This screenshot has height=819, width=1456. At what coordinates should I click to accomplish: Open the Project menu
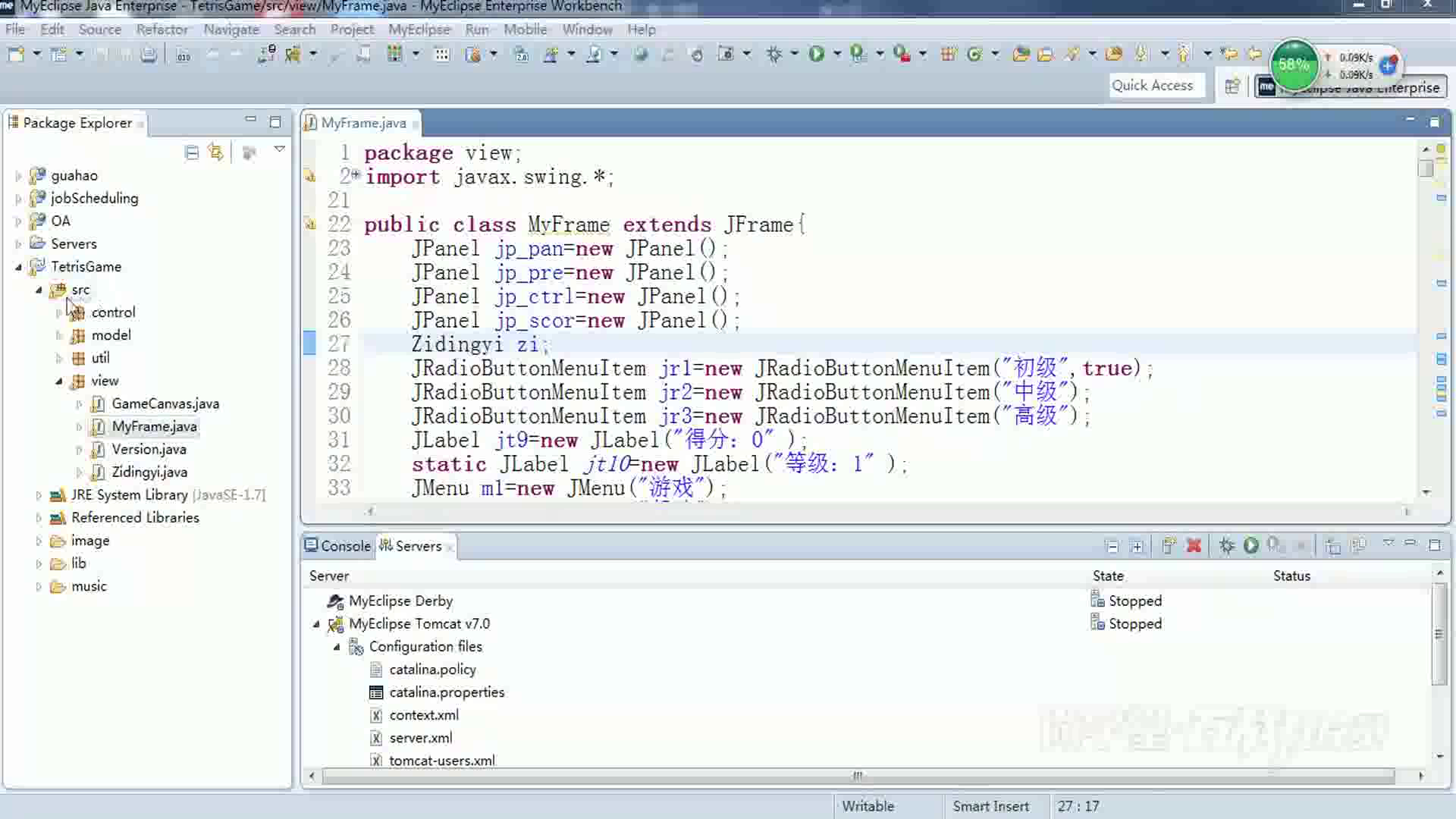coord(352,28)
